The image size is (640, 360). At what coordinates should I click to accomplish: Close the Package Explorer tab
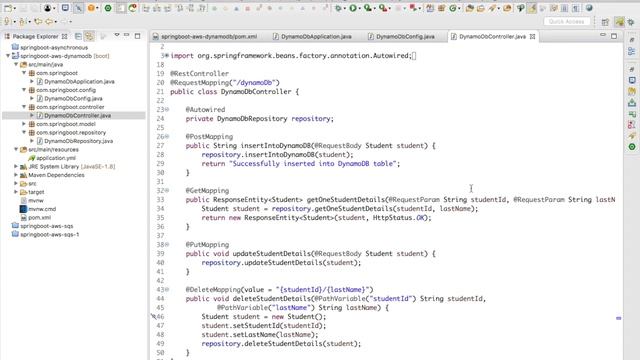click(64, 36)
